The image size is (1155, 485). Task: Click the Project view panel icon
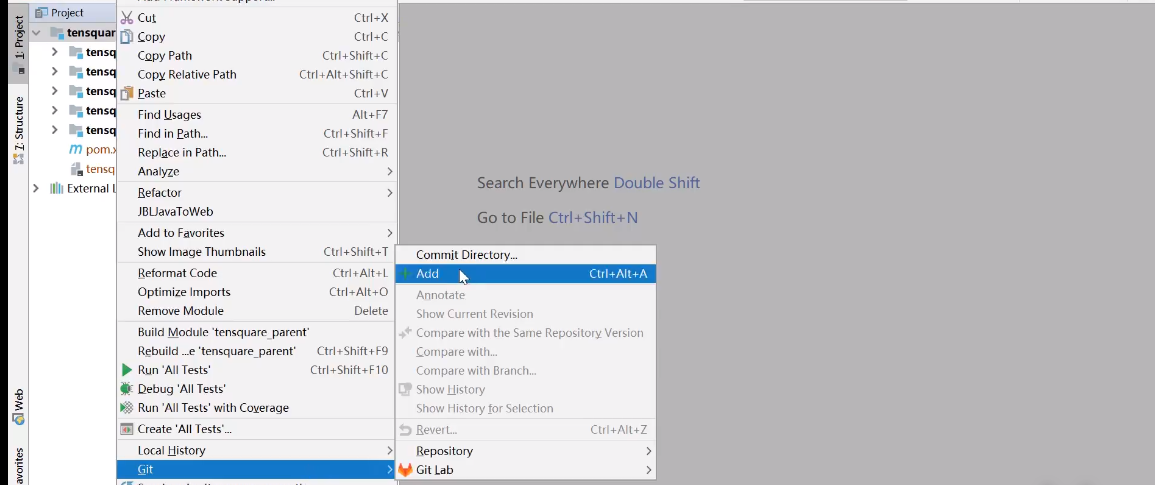[x=41, y=13]
